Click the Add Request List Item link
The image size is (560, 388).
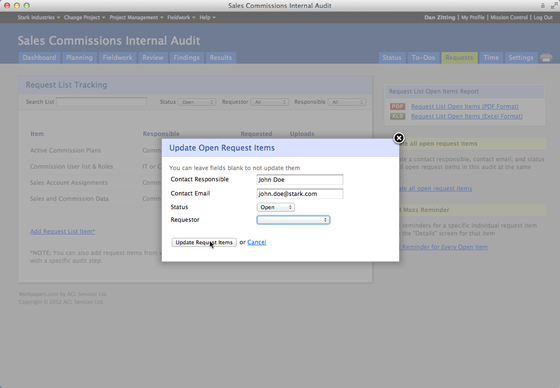[62, 232]
